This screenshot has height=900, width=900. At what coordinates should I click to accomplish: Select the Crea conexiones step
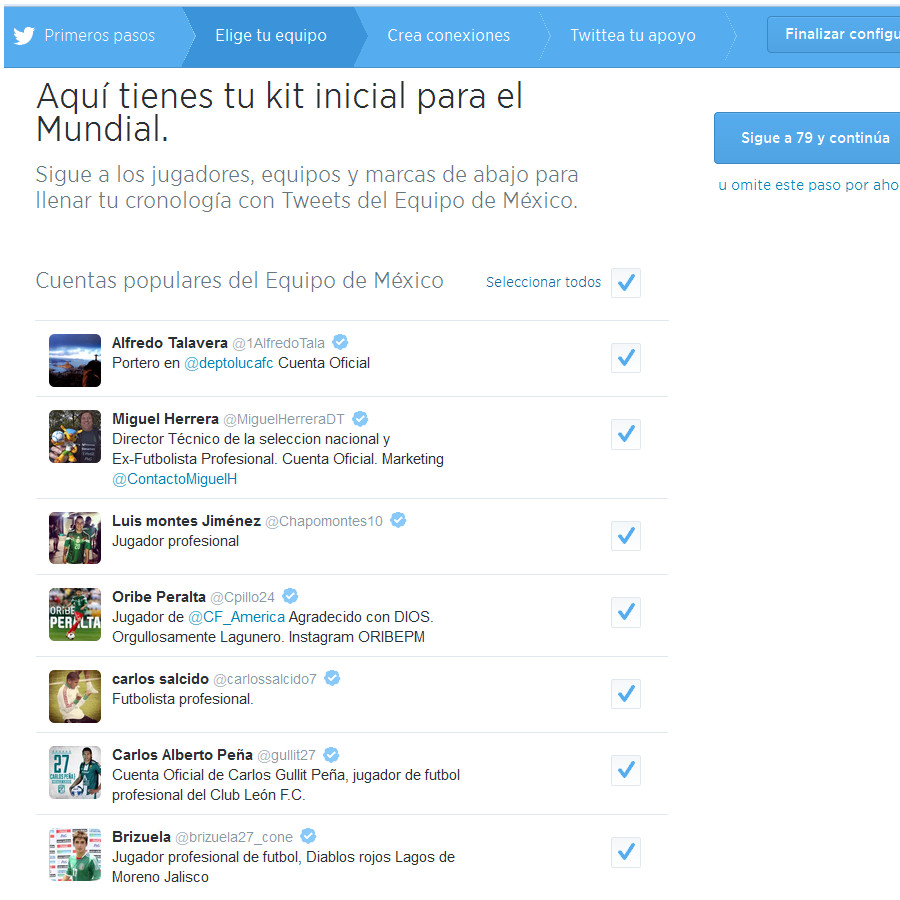448,34
